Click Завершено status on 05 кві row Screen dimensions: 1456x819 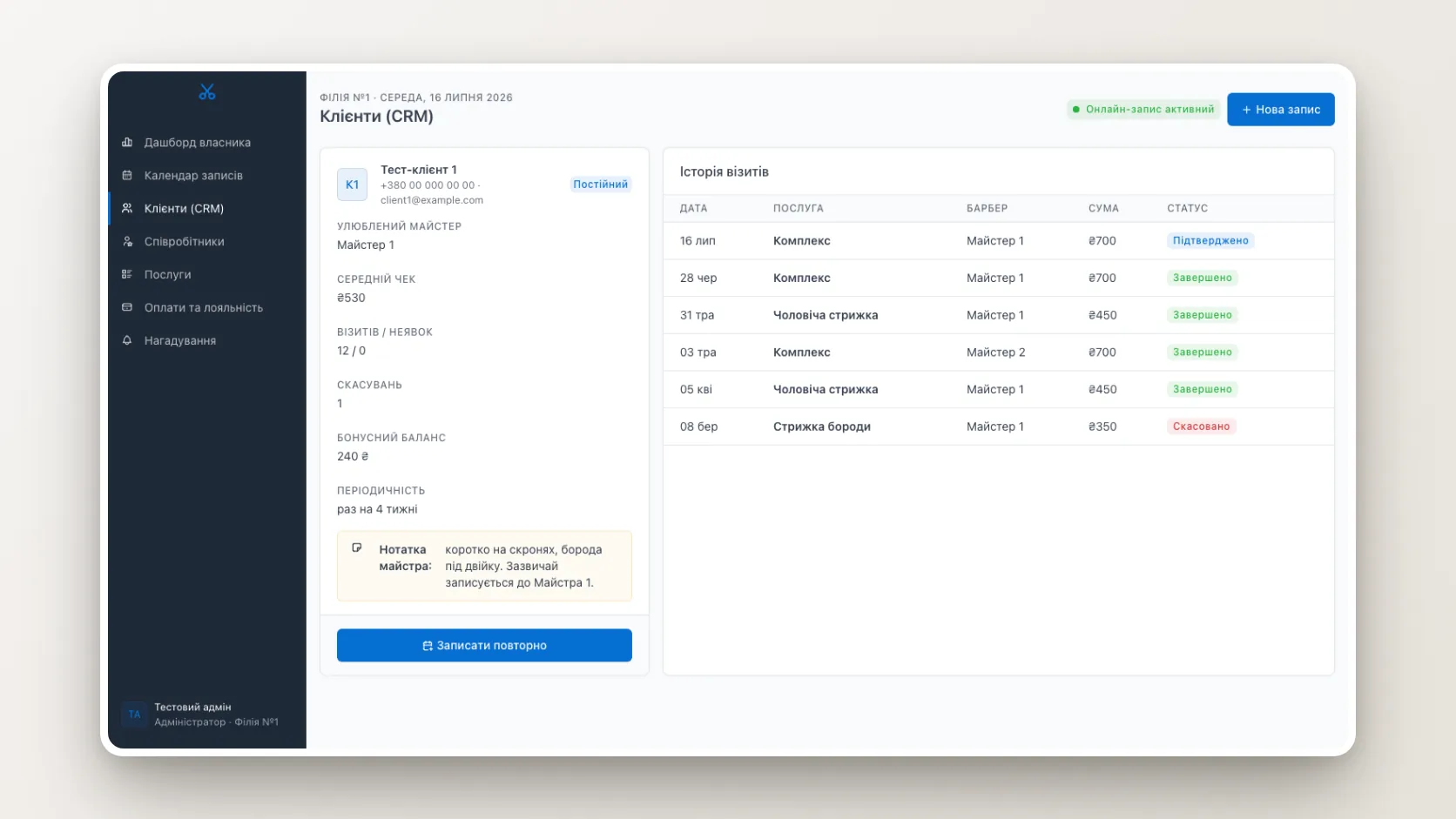coord(1202,389)
